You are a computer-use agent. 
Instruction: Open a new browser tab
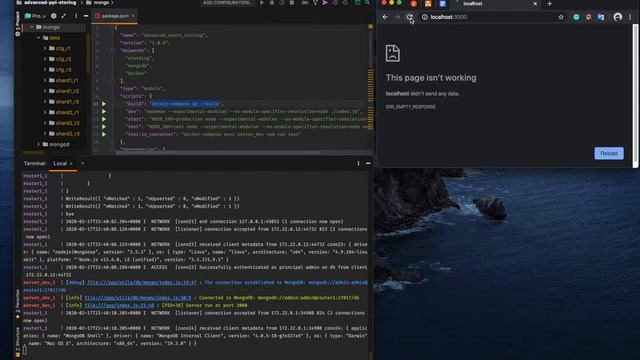click(x=549, y=4)
